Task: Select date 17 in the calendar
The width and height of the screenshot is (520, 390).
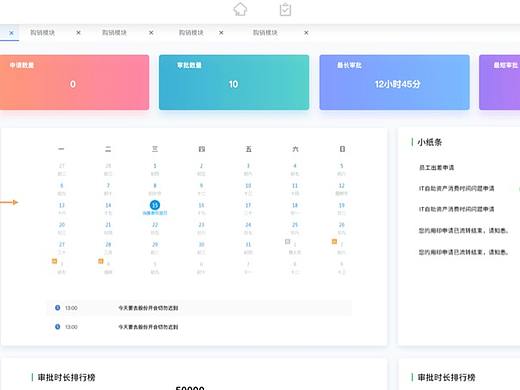Action: point(248,205)
